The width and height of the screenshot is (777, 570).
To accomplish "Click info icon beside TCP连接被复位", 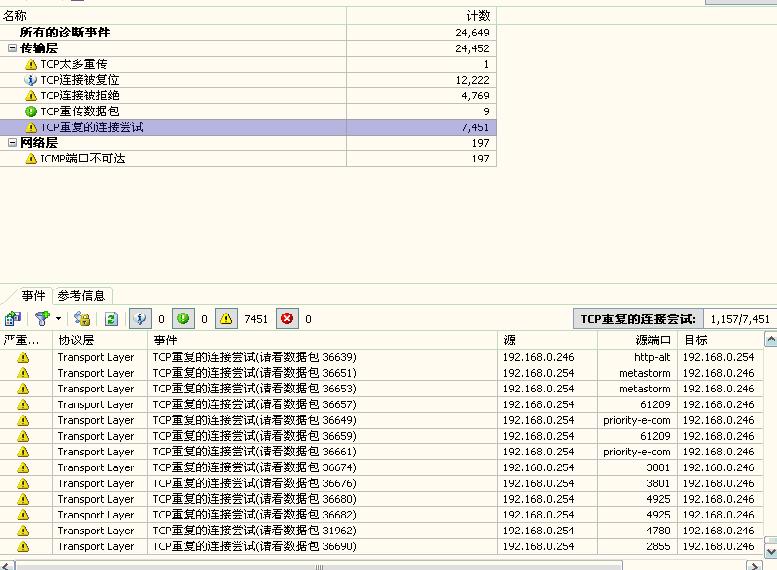I will click(x=31, y=80).
